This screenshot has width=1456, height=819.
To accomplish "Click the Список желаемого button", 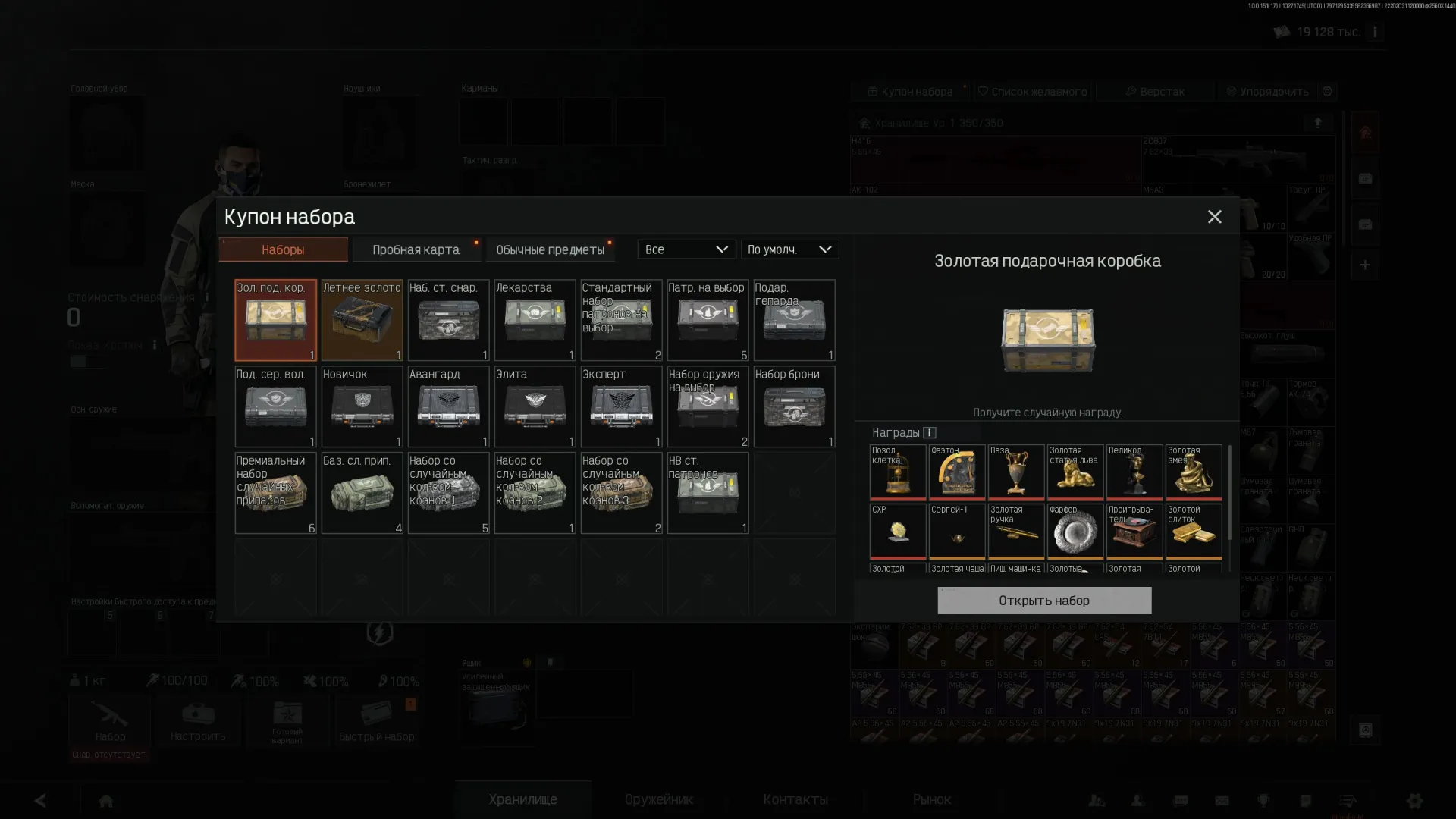I will click(1033, 92).
